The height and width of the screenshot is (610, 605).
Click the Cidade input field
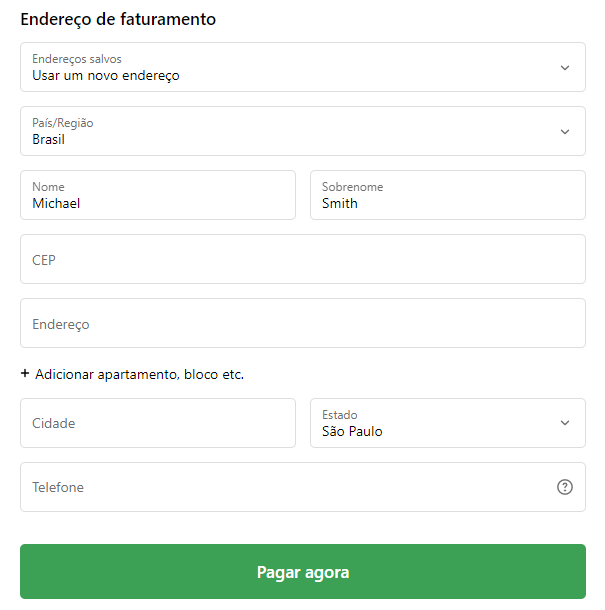coord(158,423)
